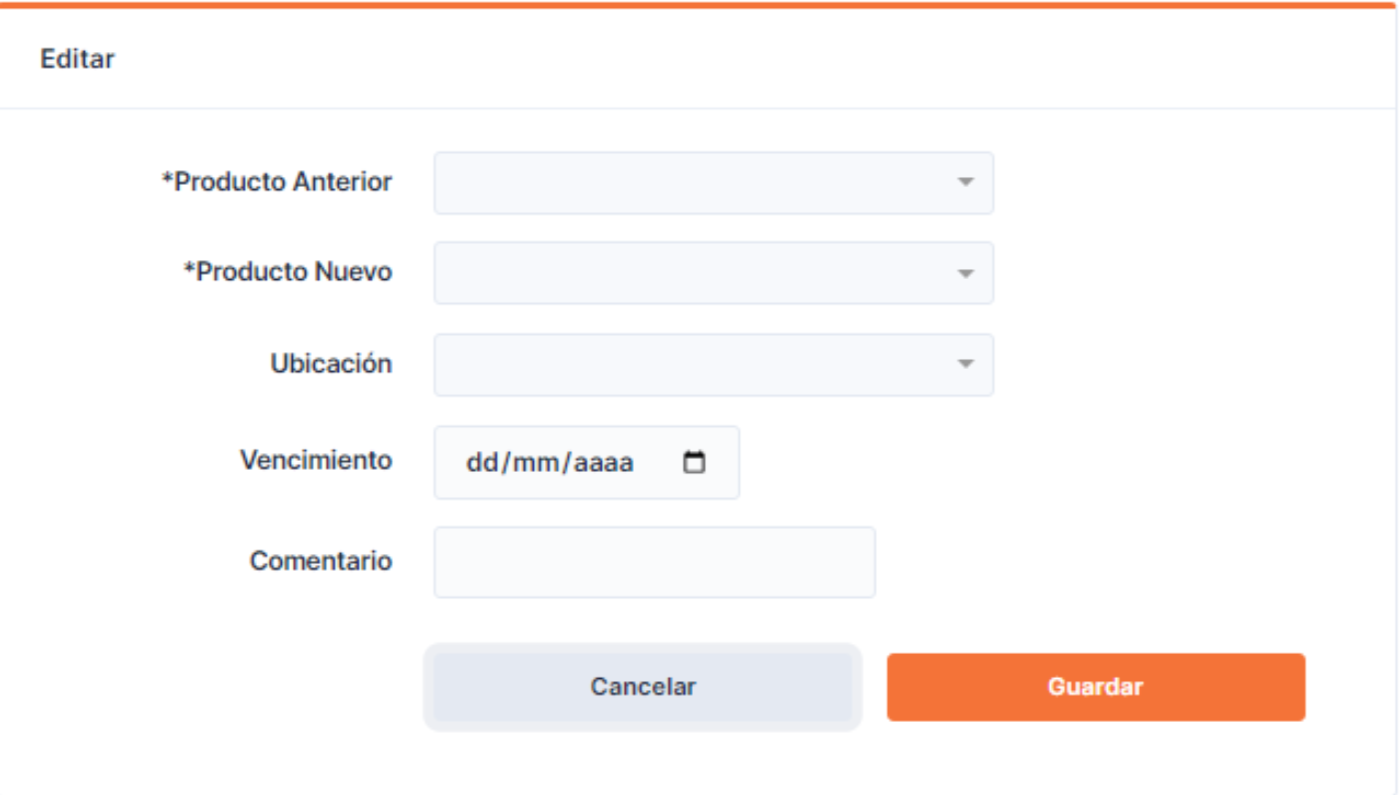The image size is (1400, 795).
Task: Select the dd day segment of Vencimiento
Action: pyautogui.click(x=481, y=463)
